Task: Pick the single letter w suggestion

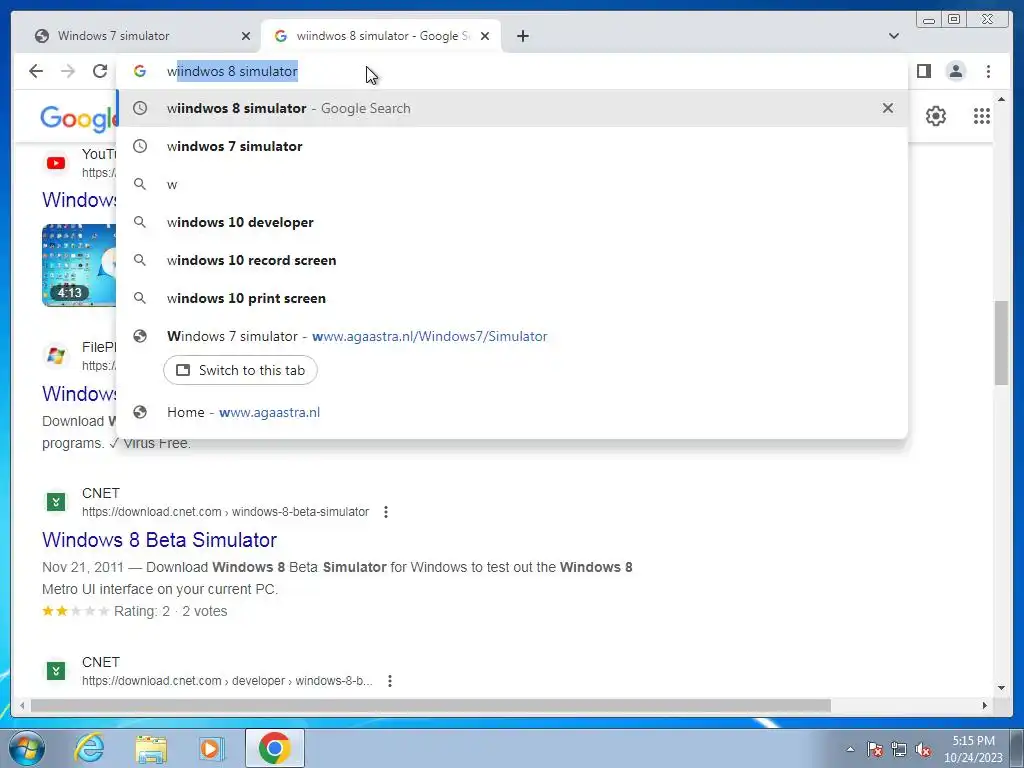Action: point(512,184)
